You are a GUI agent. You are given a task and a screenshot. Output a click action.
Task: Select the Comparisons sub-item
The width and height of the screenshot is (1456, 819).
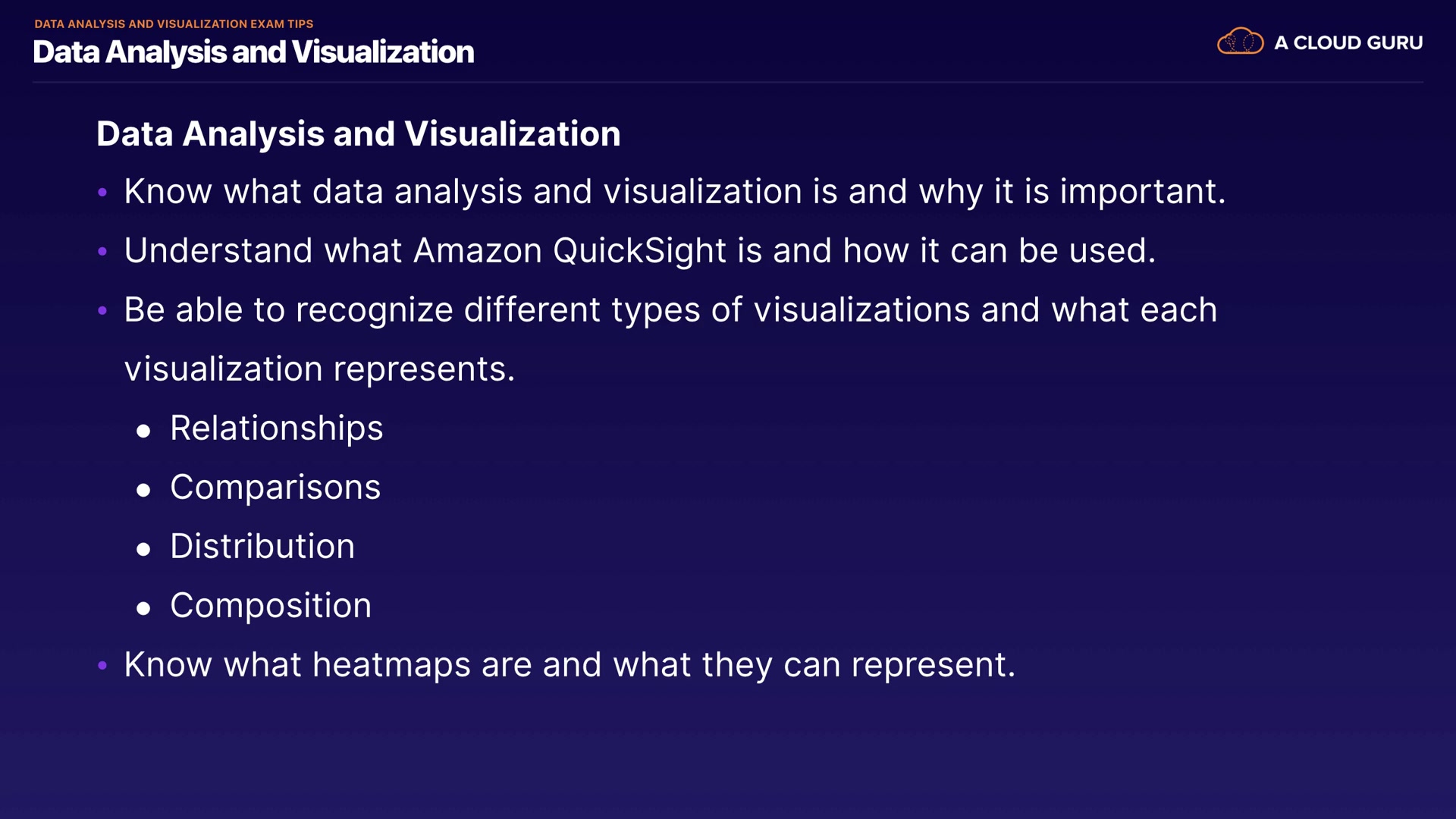coord(275,488)
